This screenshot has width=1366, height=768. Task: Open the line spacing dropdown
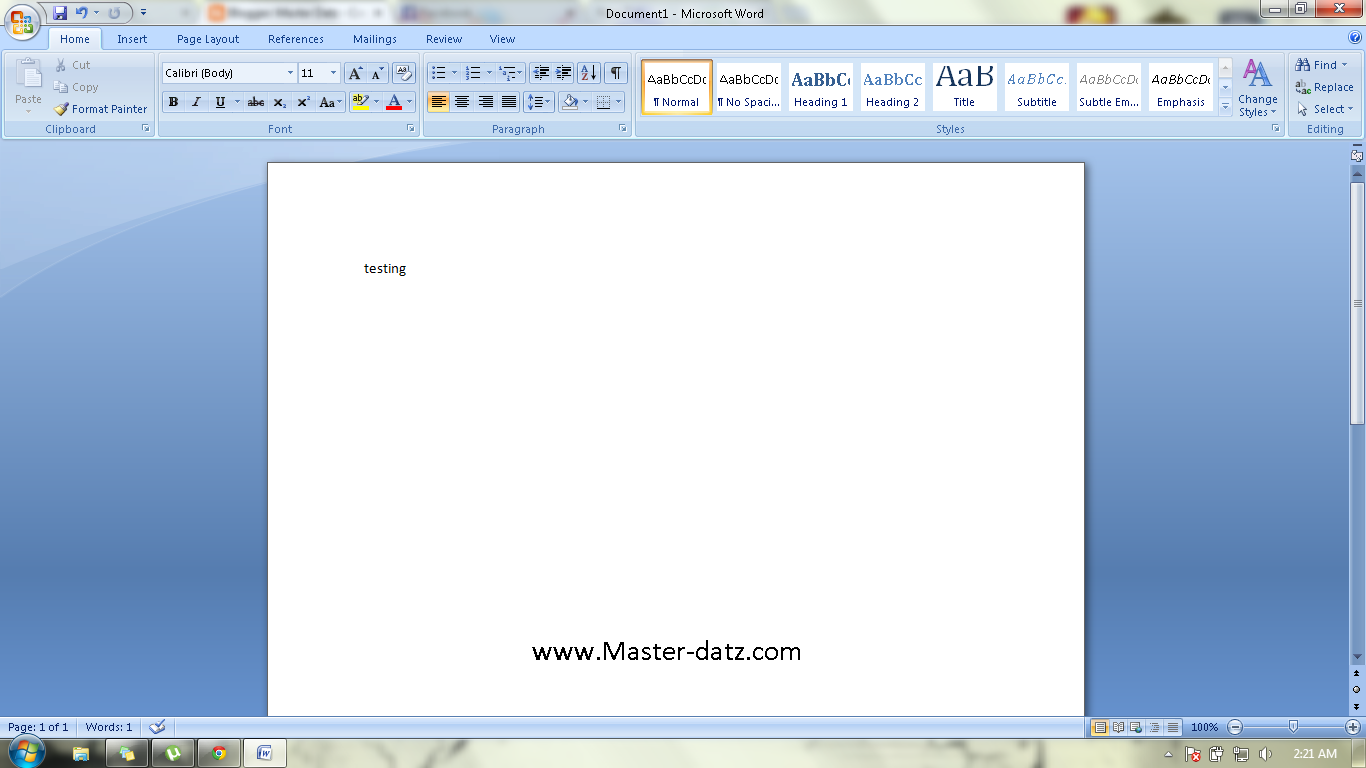[x=538, y=102]
